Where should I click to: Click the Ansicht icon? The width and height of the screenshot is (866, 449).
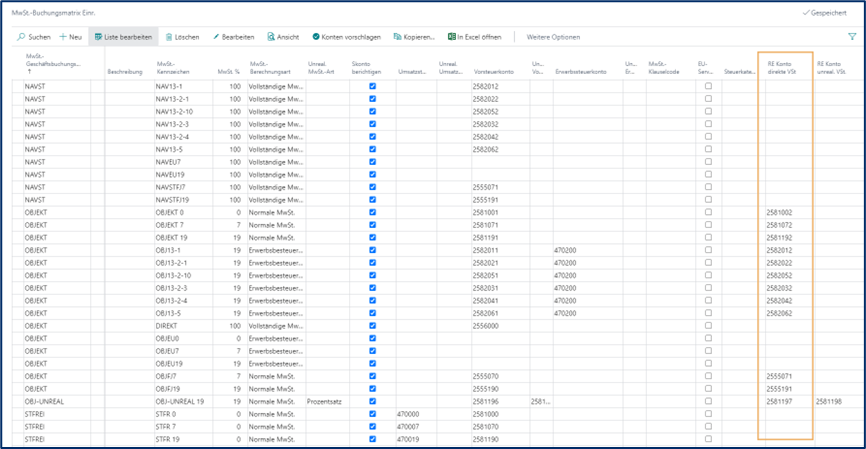coord(271,37)
